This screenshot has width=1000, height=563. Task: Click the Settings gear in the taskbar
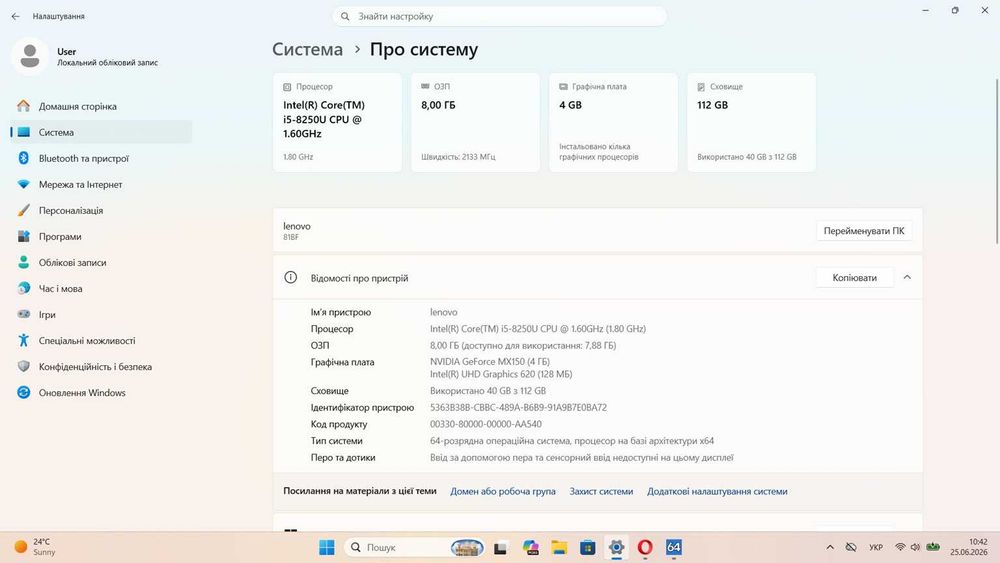pos(616,547)
